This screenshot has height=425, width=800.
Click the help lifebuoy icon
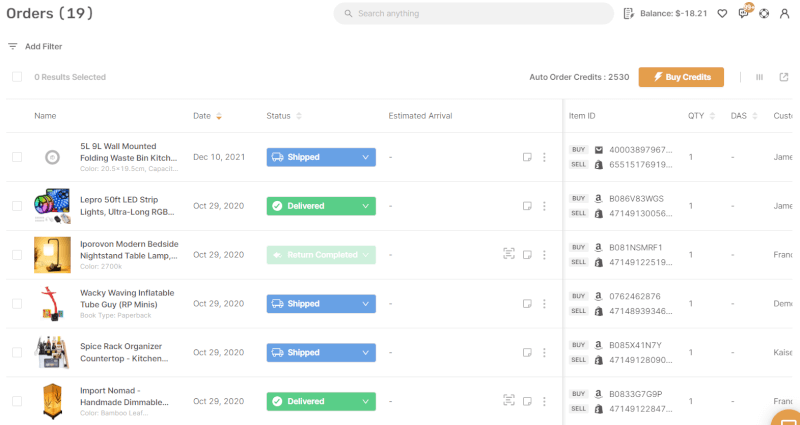coord(764,14)
